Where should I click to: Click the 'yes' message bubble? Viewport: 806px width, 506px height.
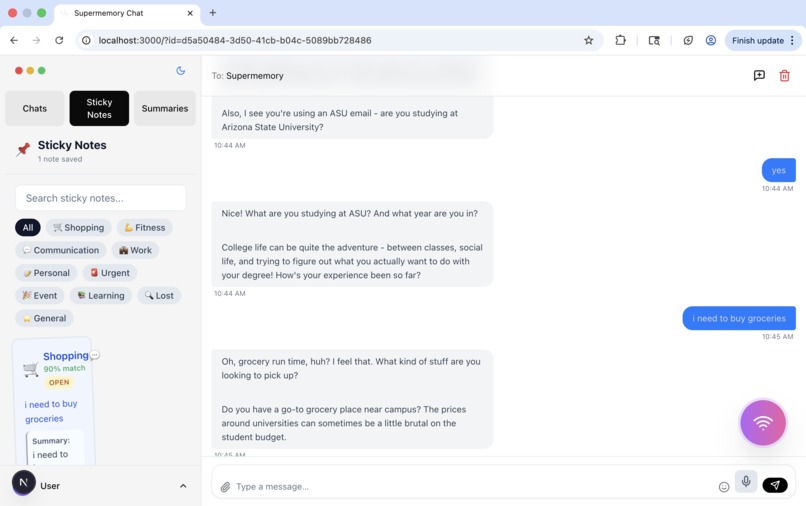778,170
